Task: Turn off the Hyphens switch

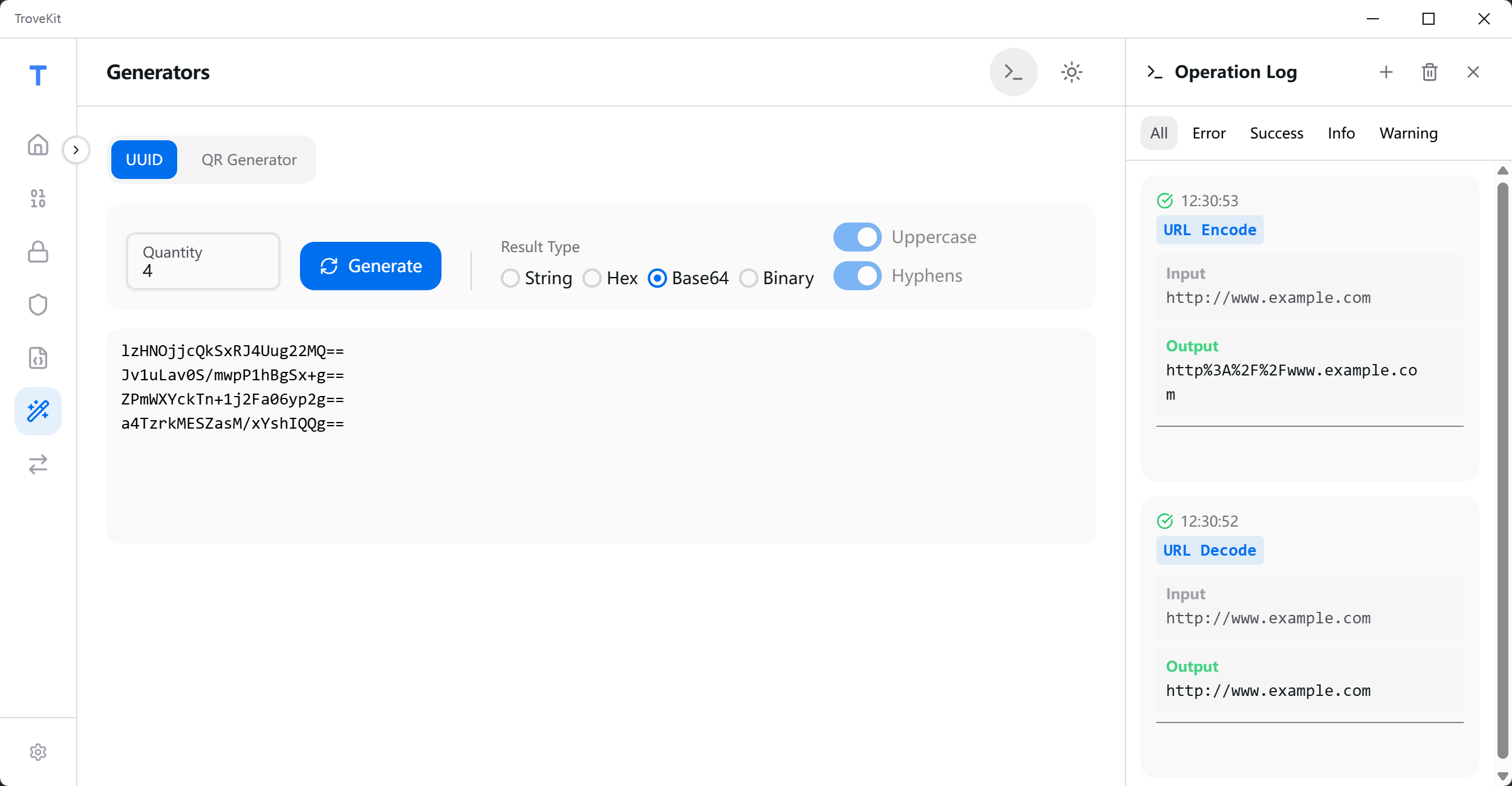Action: coord(857,276)
